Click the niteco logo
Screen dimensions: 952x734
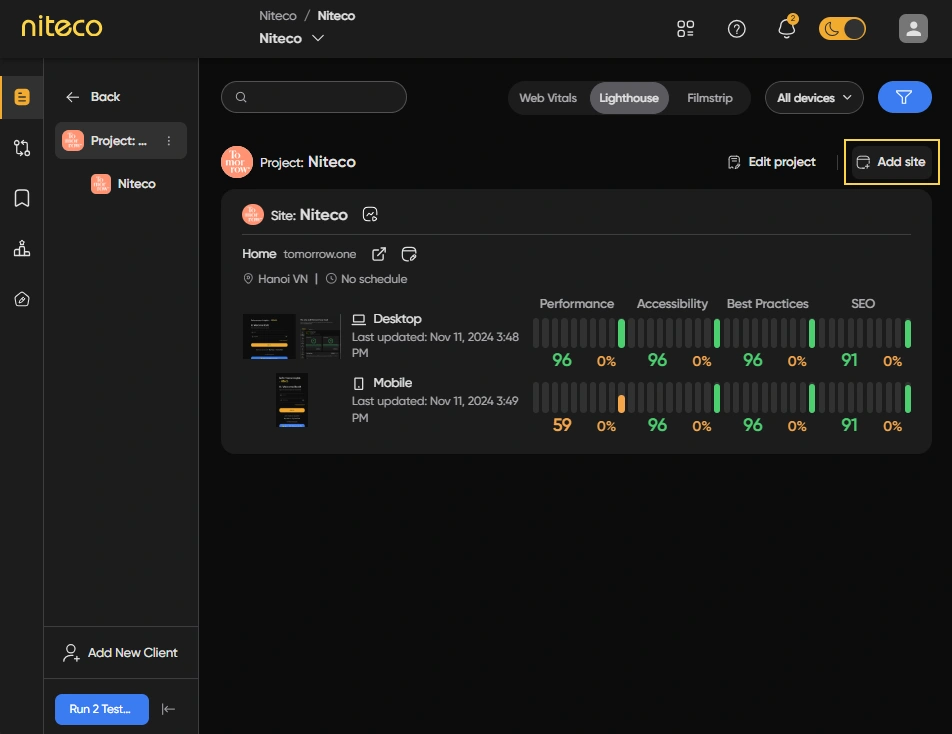click(62, 26)
